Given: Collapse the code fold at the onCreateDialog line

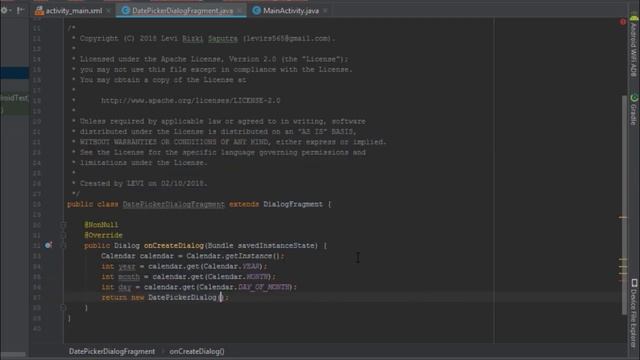Looking at the screenshot, I should (63, 246).
